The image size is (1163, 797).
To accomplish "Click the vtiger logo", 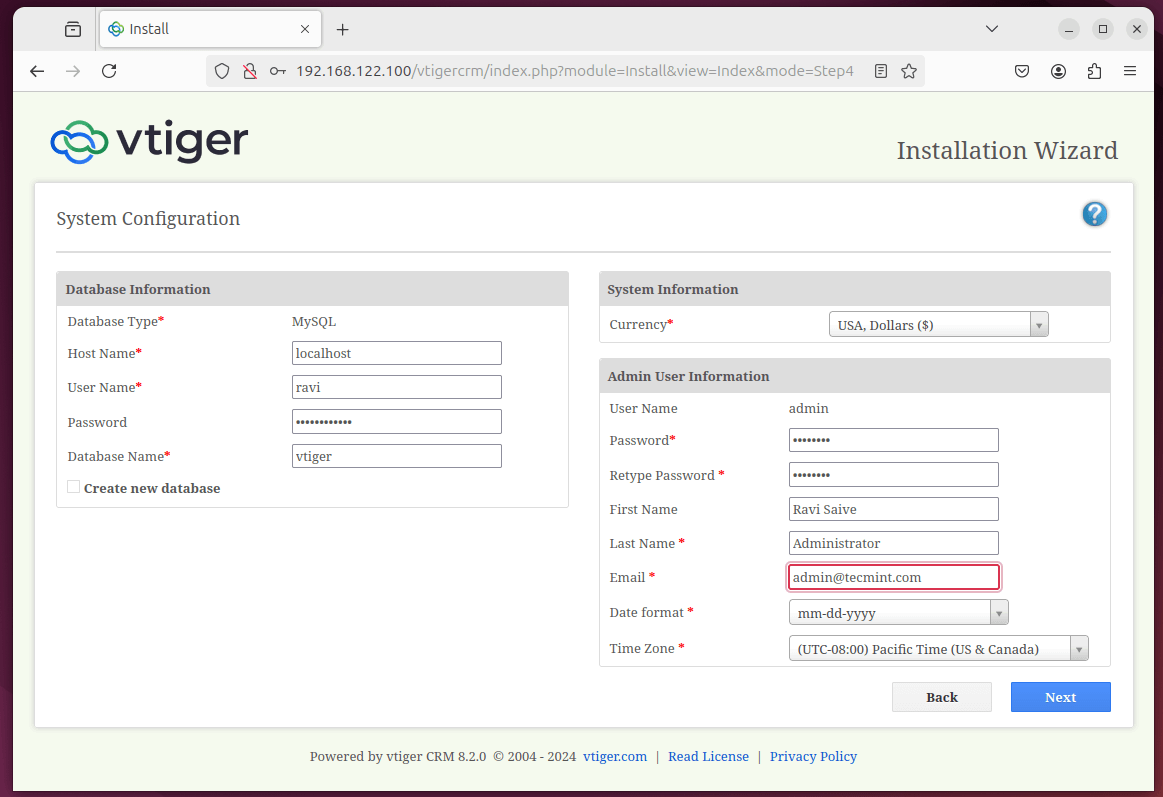I will click(x=148, y=141).
